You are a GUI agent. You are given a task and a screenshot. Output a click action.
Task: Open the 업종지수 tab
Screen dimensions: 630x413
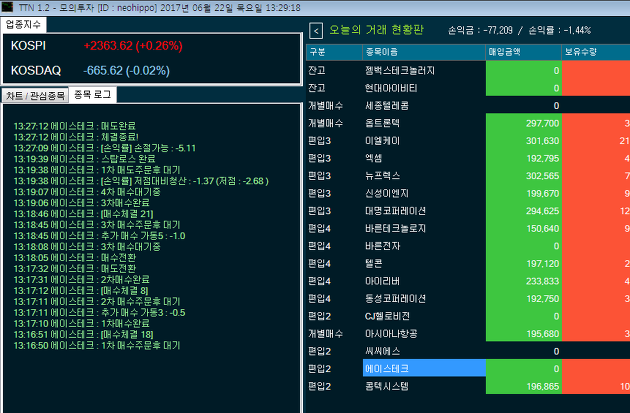coord(23,25)
